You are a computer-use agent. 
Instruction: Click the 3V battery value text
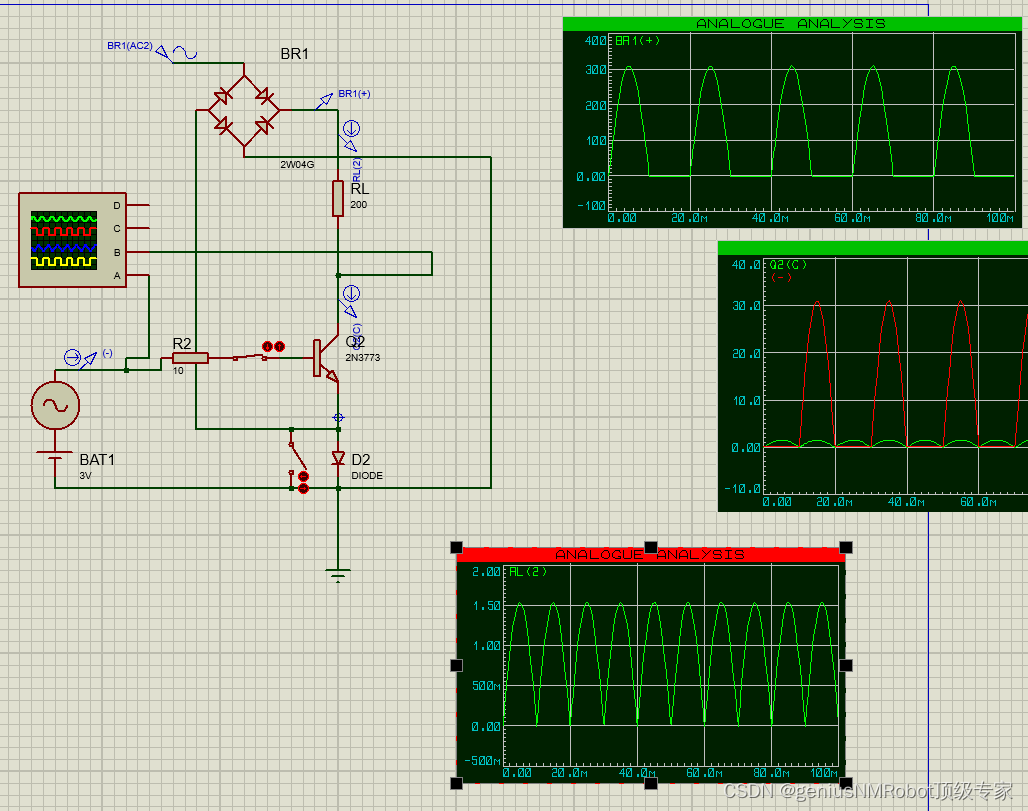click(85, 475)
